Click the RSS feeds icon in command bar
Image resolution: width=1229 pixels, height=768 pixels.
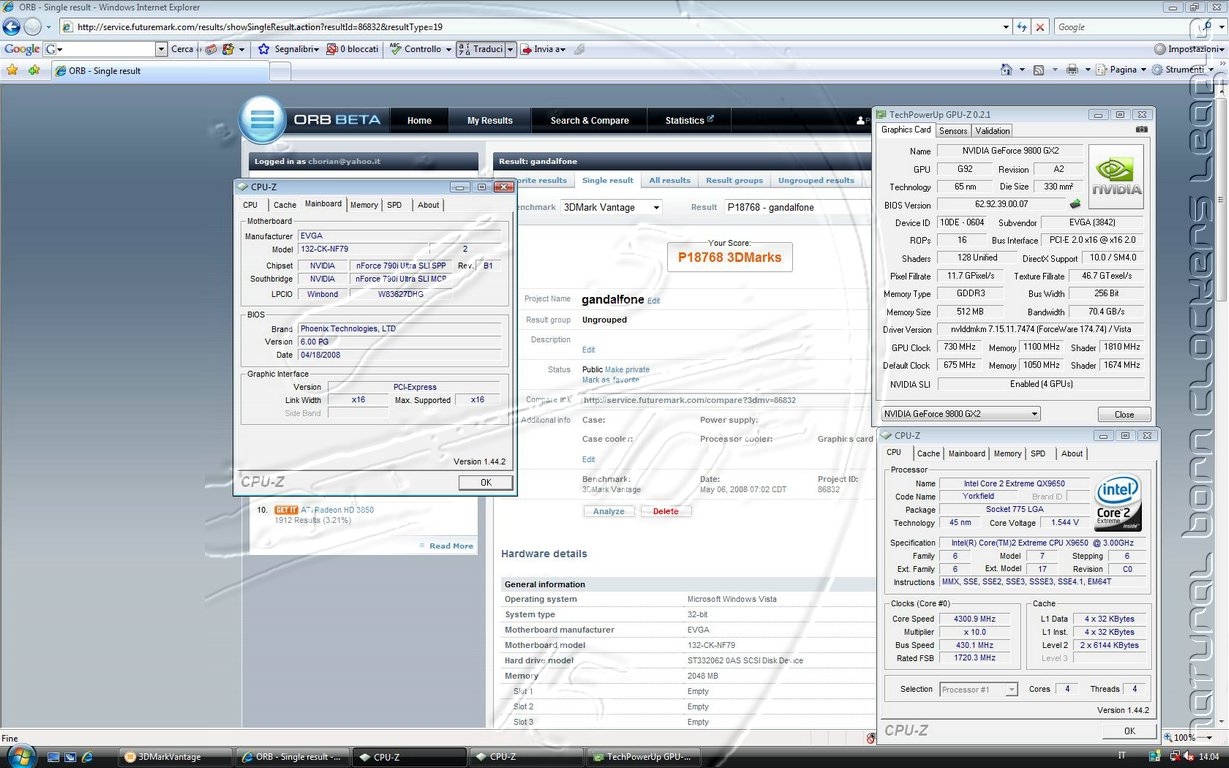point(1039,70)
